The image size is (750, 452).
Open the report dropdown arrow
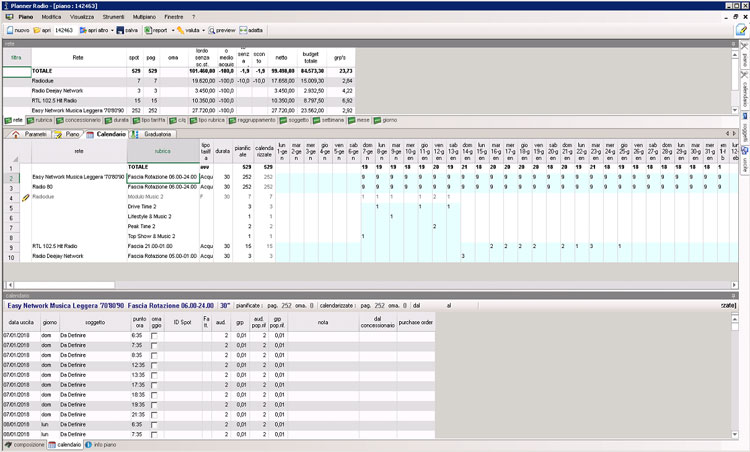(171, 31)
